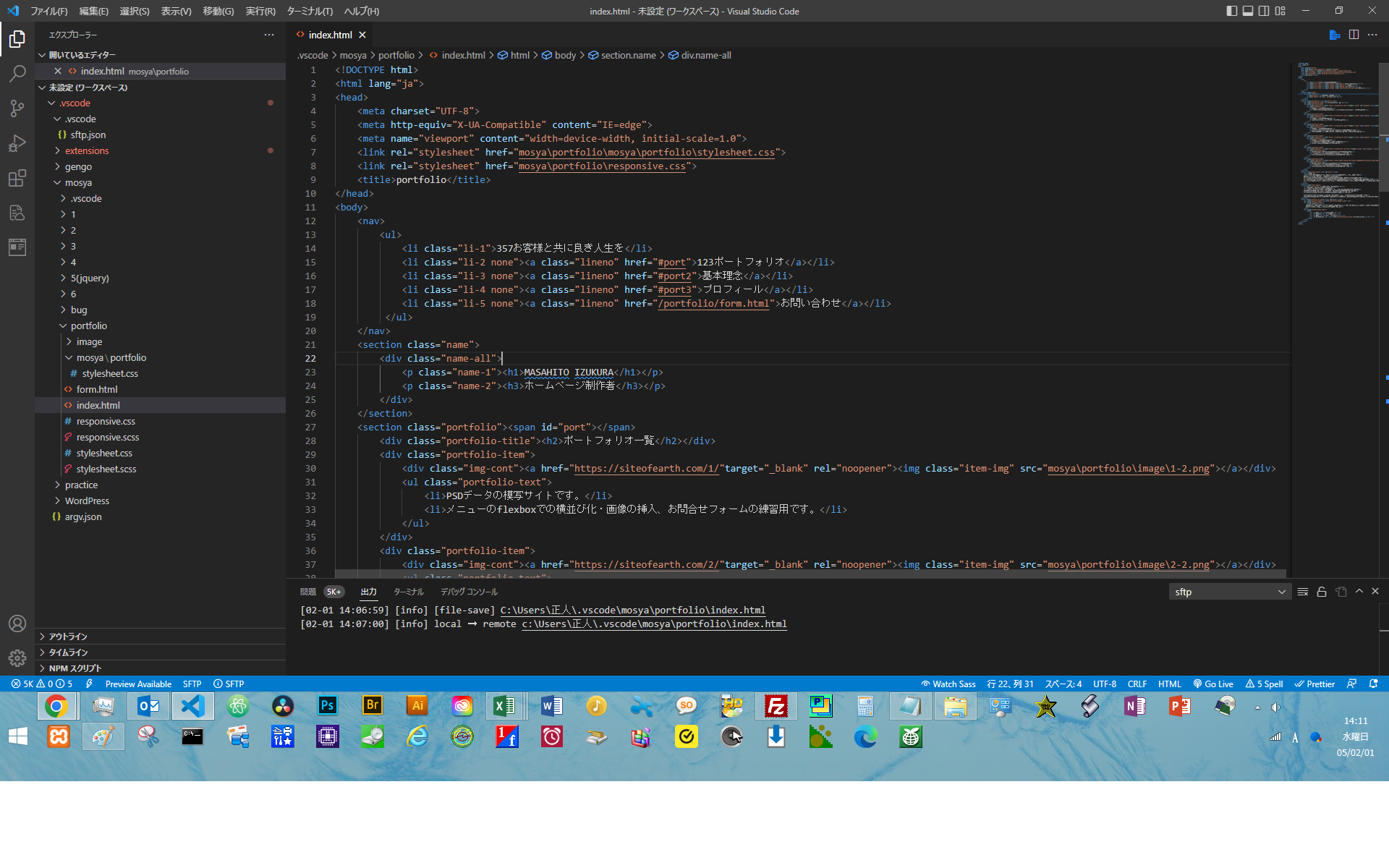Open the Extensions view
1389x868 pixels.
pyautogui.click(x=17, y=178)
